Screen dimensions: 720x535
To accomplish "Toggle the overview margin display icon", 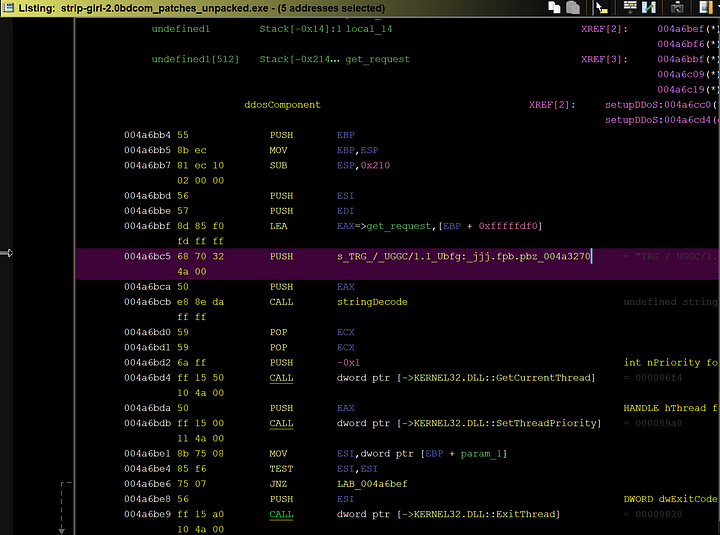I will coord(706,7).
